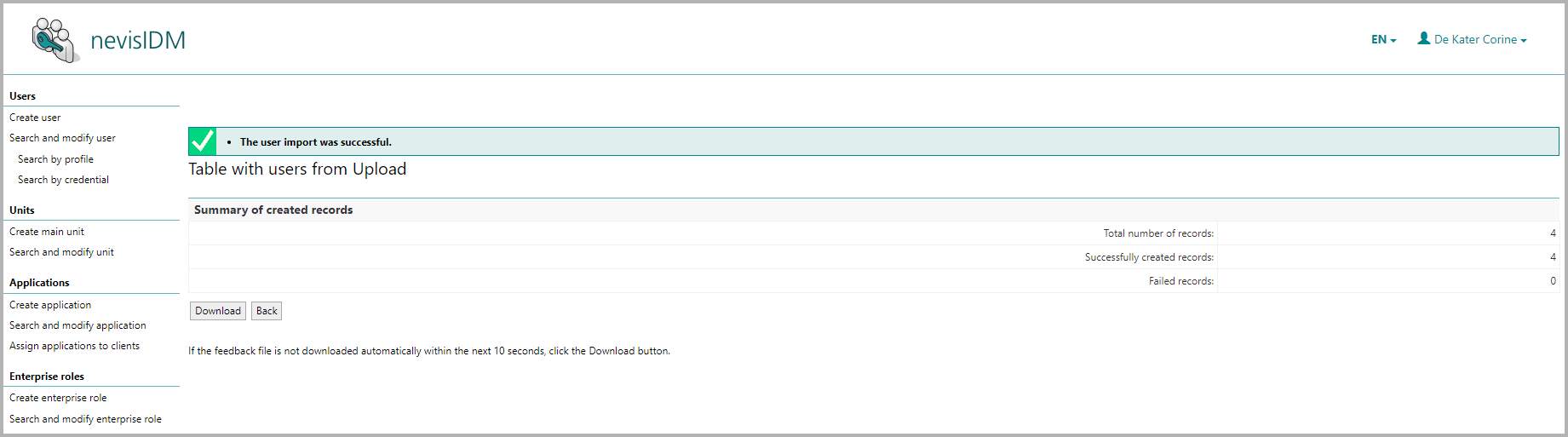The image size is (1568, 437).
Task: Open Assign applications to clients
Action: 74,346
